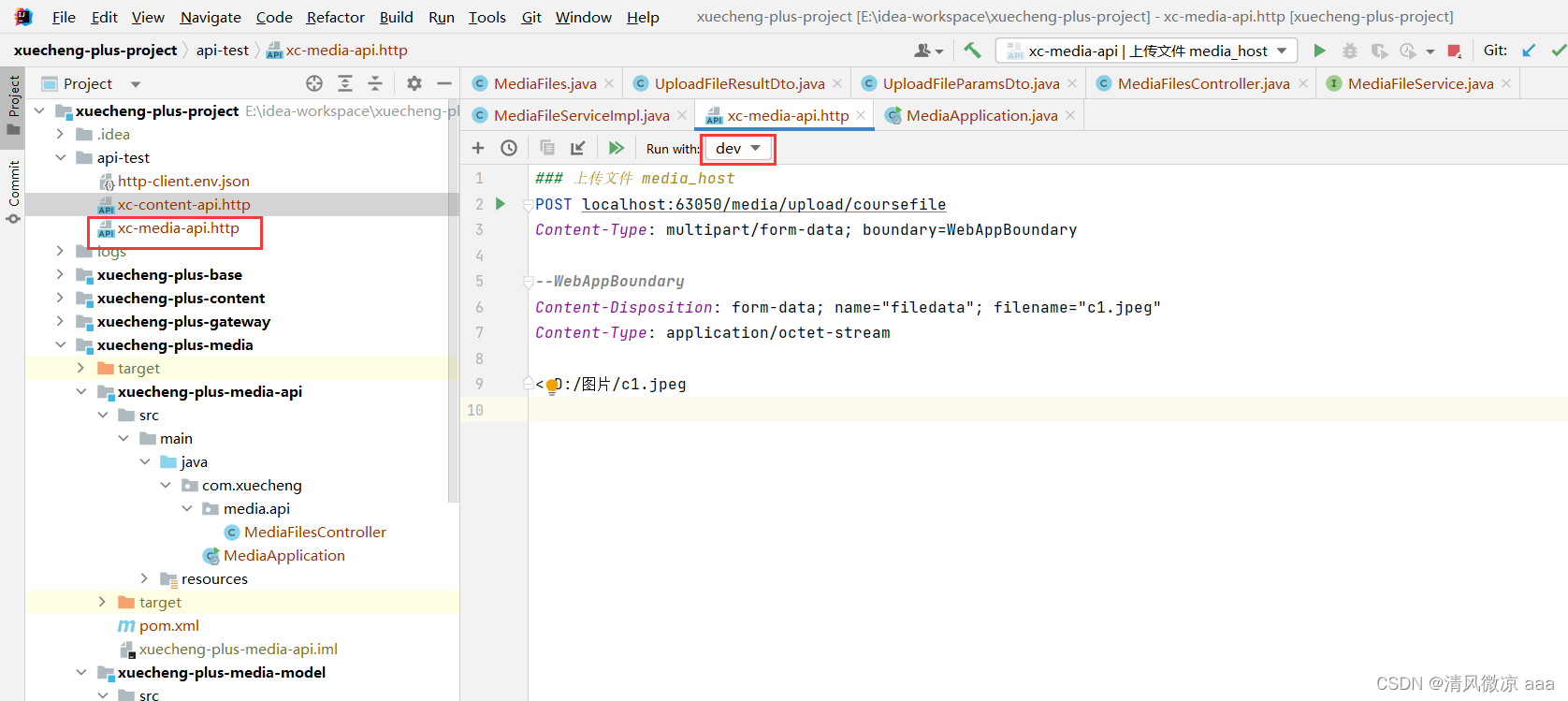
Task: Open the Git menu
Action: [531, 17]
